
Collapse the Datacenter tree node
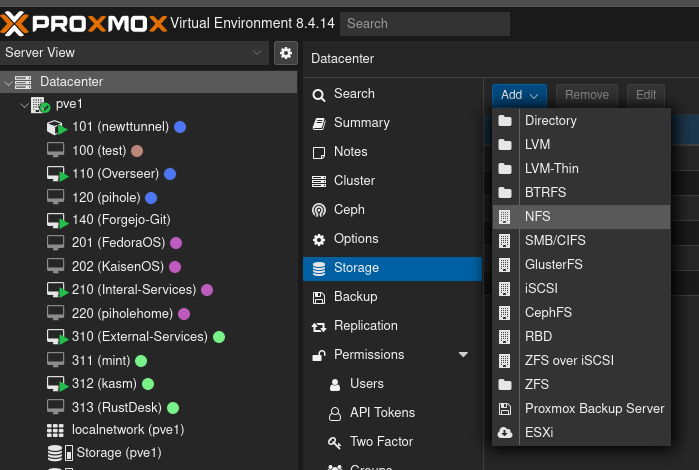(x=8, y=82)
